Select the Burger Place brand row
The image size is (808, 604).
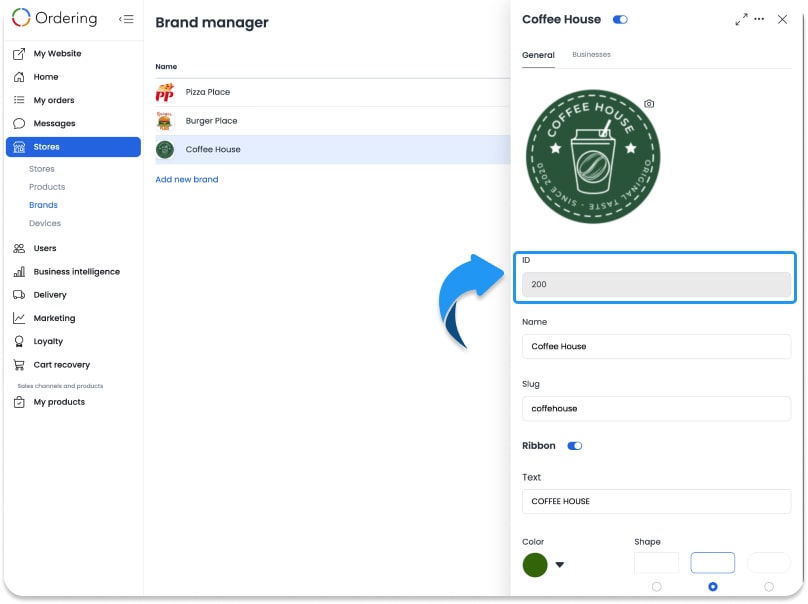(x=332, y=121)
